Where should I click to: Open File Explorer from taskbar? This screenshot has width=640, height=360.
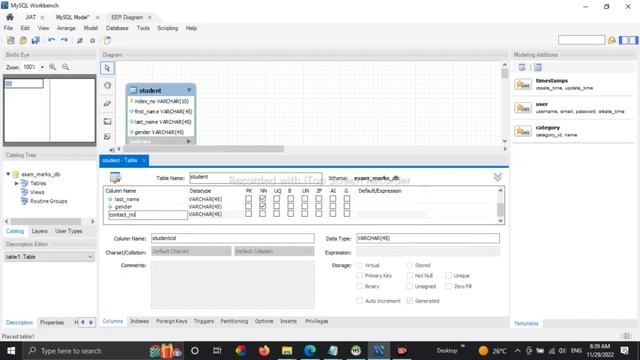click(287, 351)
